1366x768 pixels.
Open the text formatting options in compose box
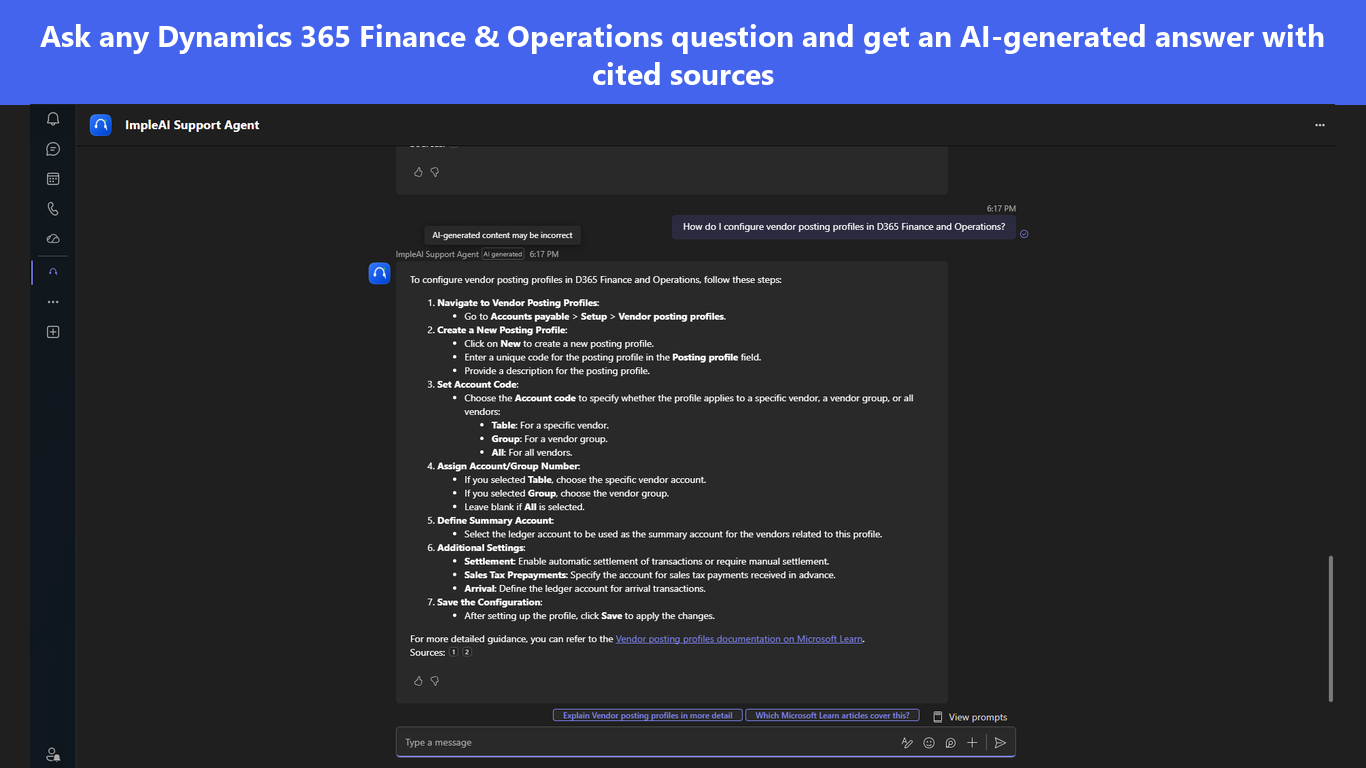(x=907, y=743)
